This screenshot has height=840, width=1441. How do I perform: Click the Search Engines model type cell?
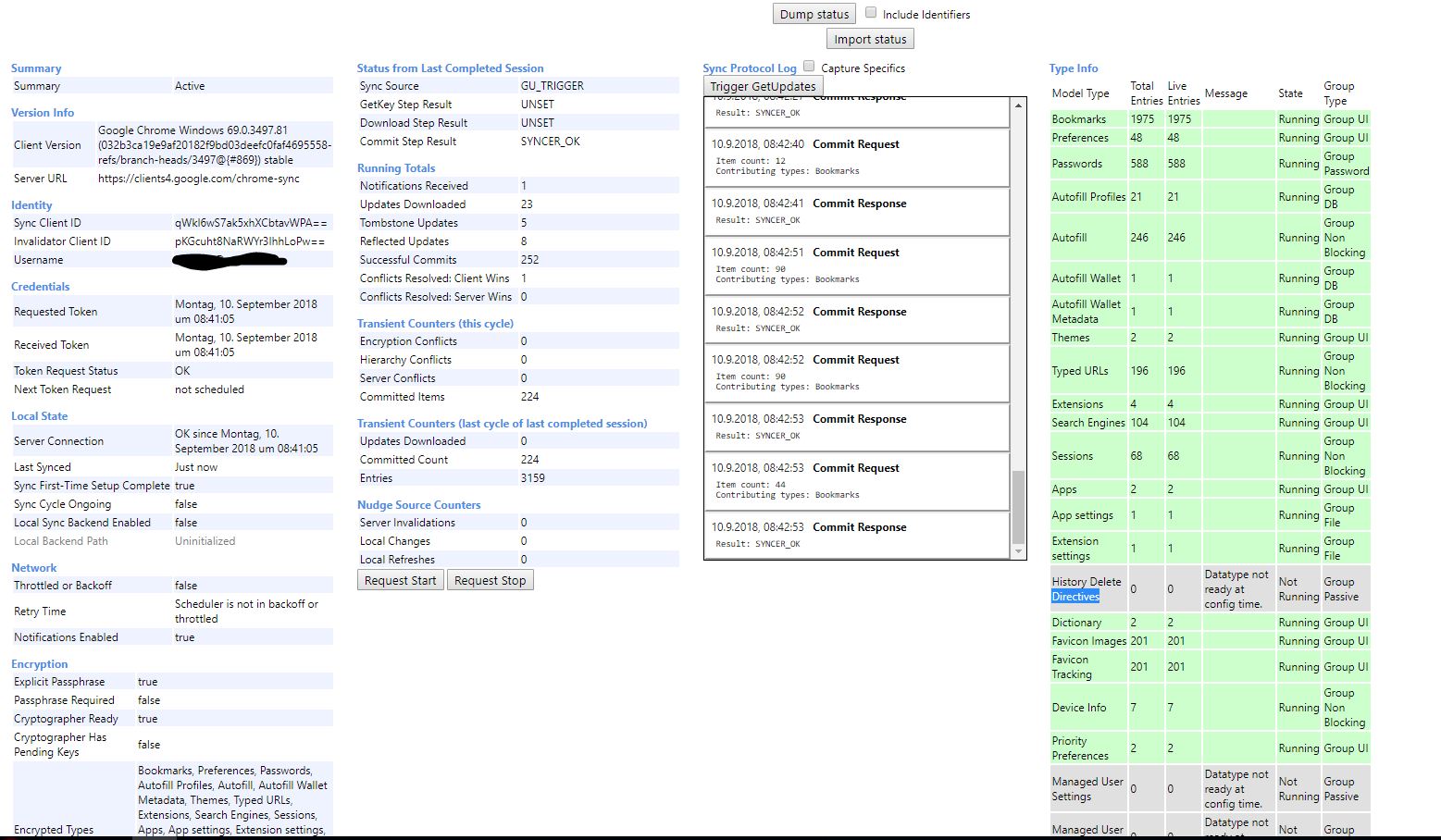point(1088,423)
